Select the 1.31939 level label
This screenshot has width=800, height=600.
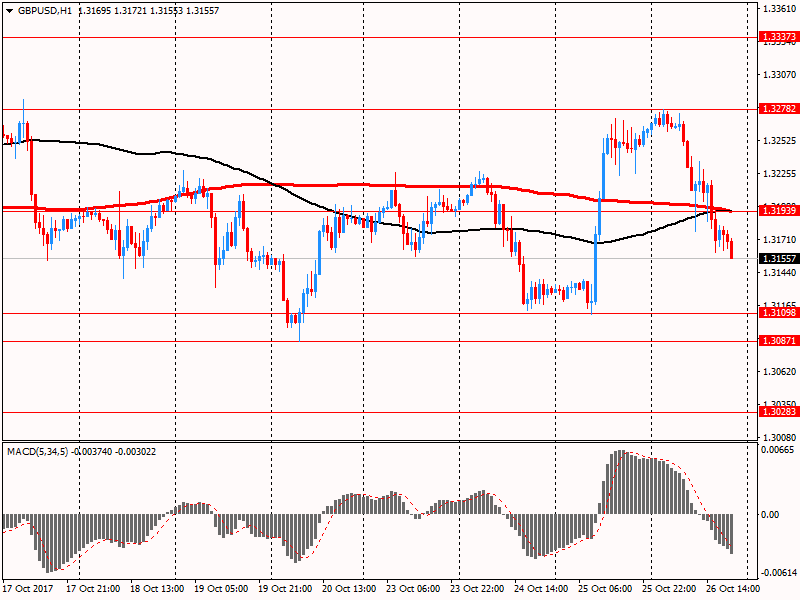(x=779, y=210)
